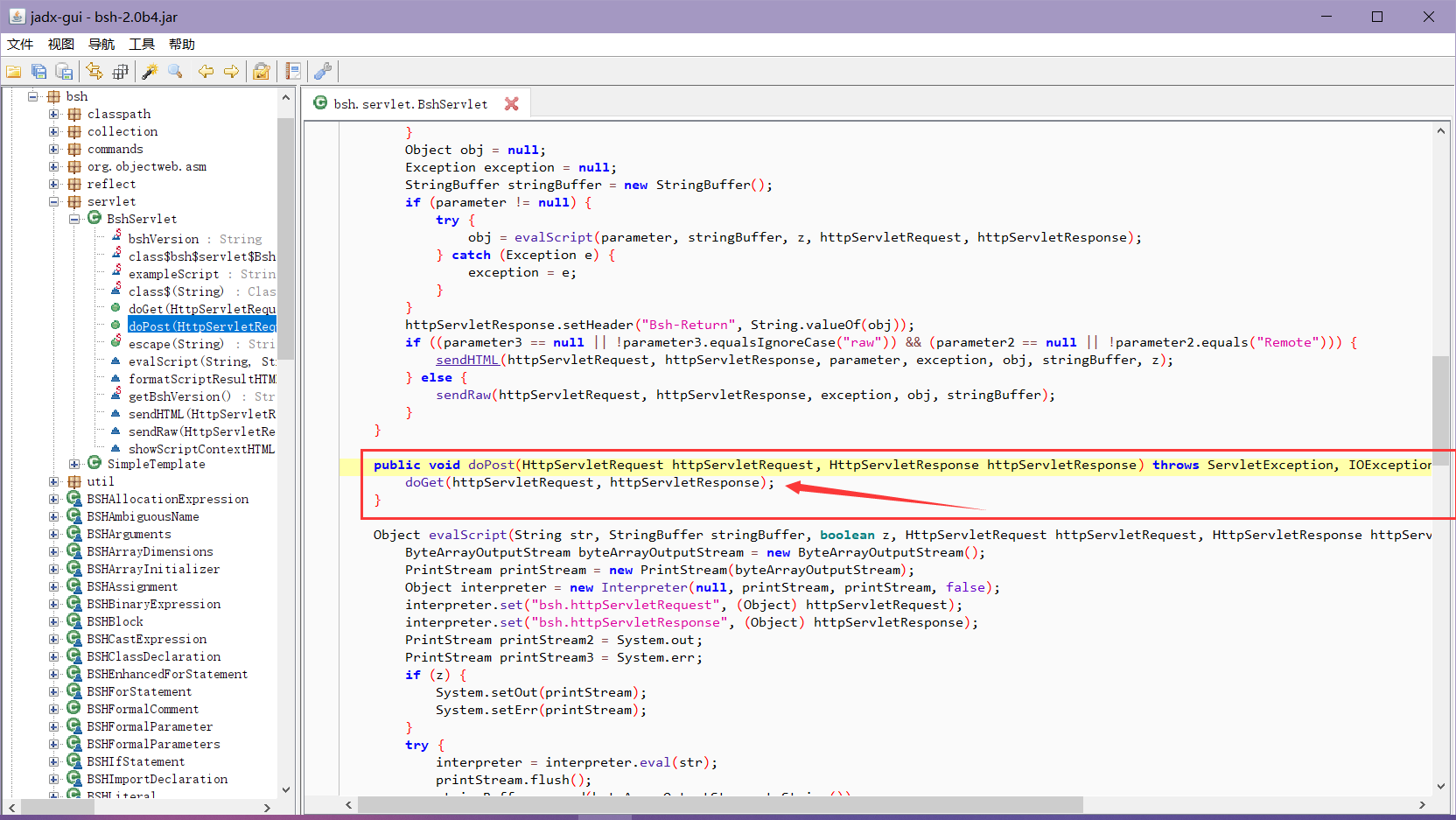Open the 帮助 menu
The width and height of the screenshot is (1456, 820).
pos(182,45)
